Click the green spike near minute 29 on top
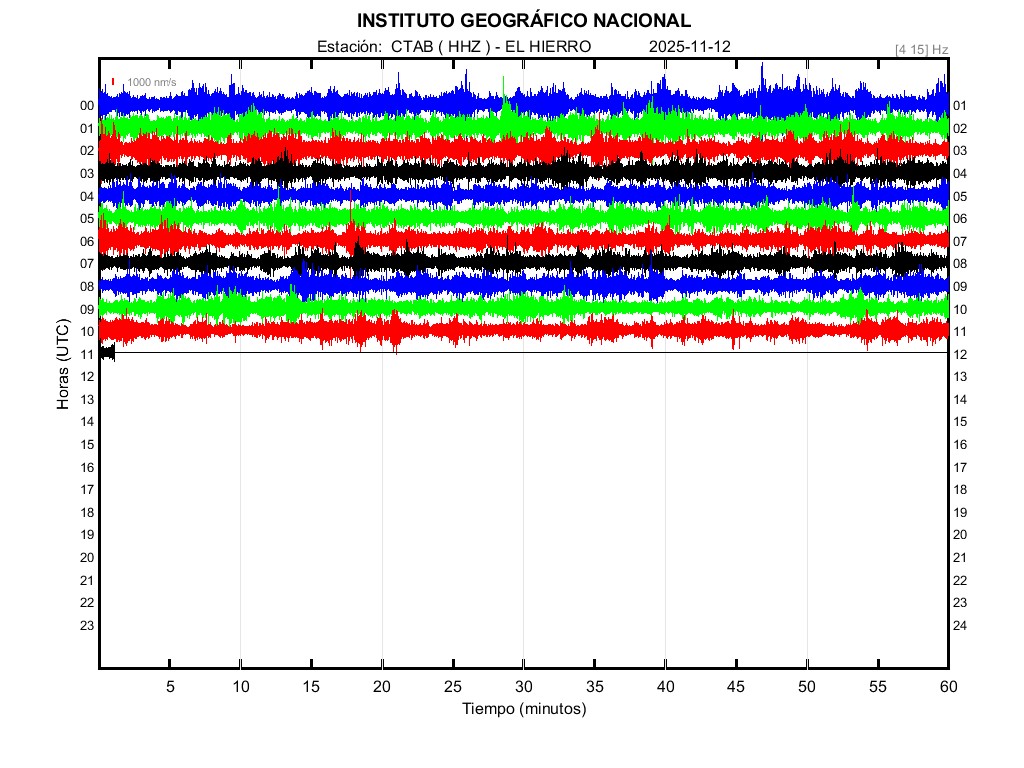The width and height of the screenshot is (1024, 768). [x=504, y=88]
